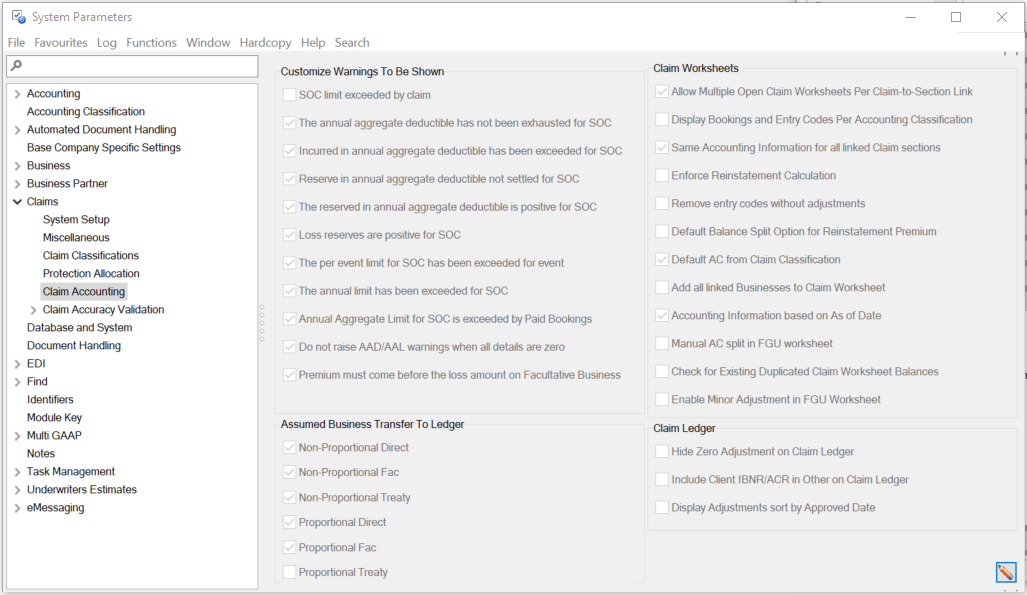This screenshot has height=595, width=1027.
Task: Click the System Parameters title bar icon
Action: click(18, 17)
